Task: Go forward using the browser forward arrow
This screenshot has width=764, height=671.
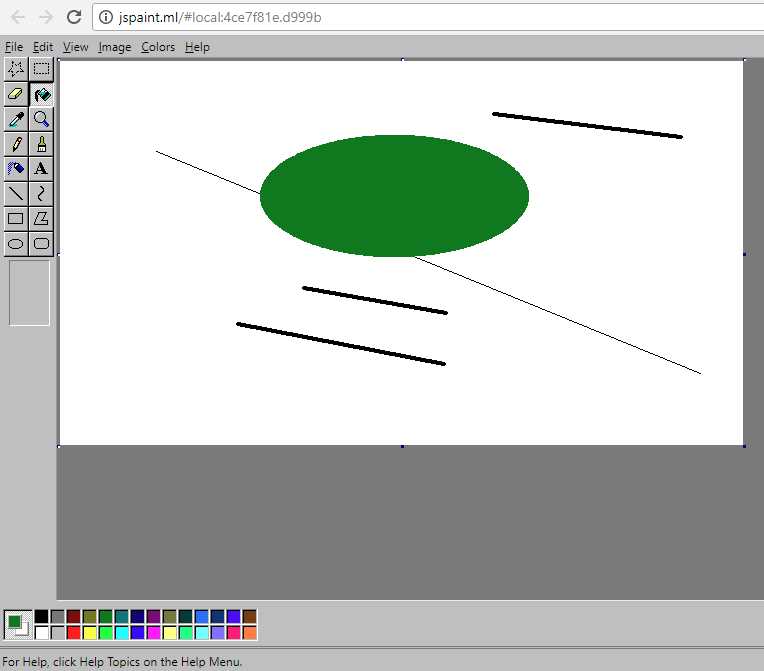Action: [x=46, y=18]
